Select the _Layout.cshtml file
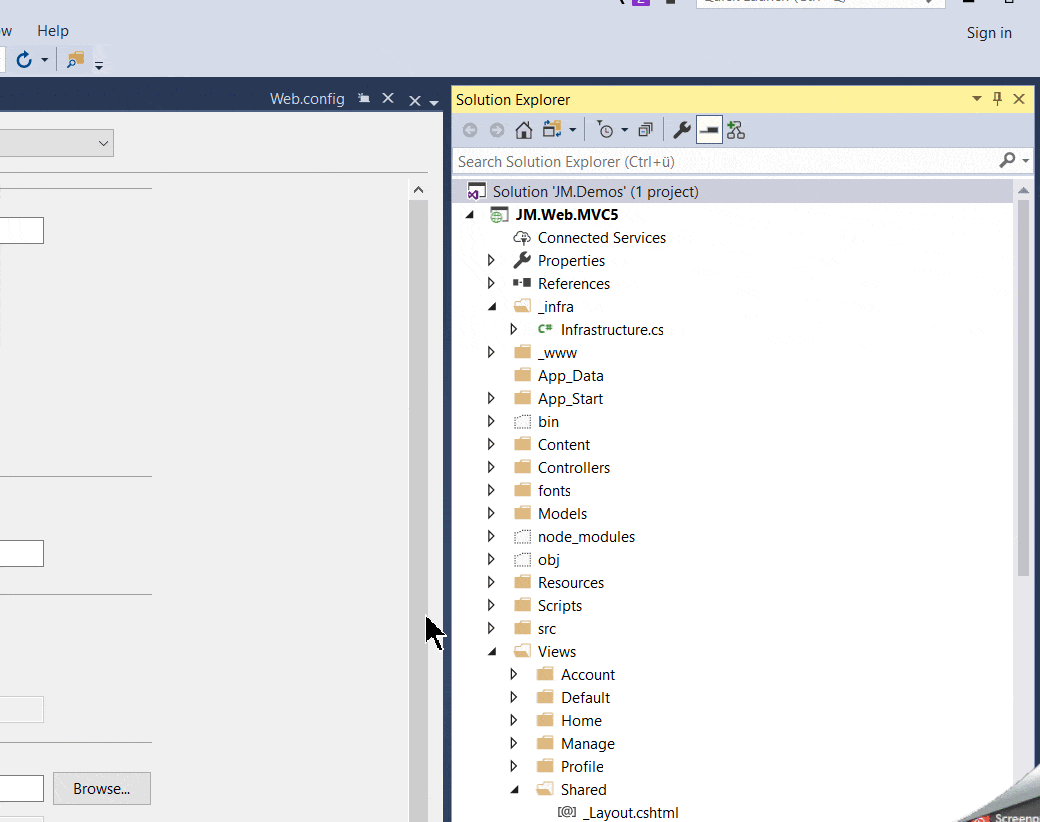This screenshot has height=822, width=1040. [x=630, y=813]
